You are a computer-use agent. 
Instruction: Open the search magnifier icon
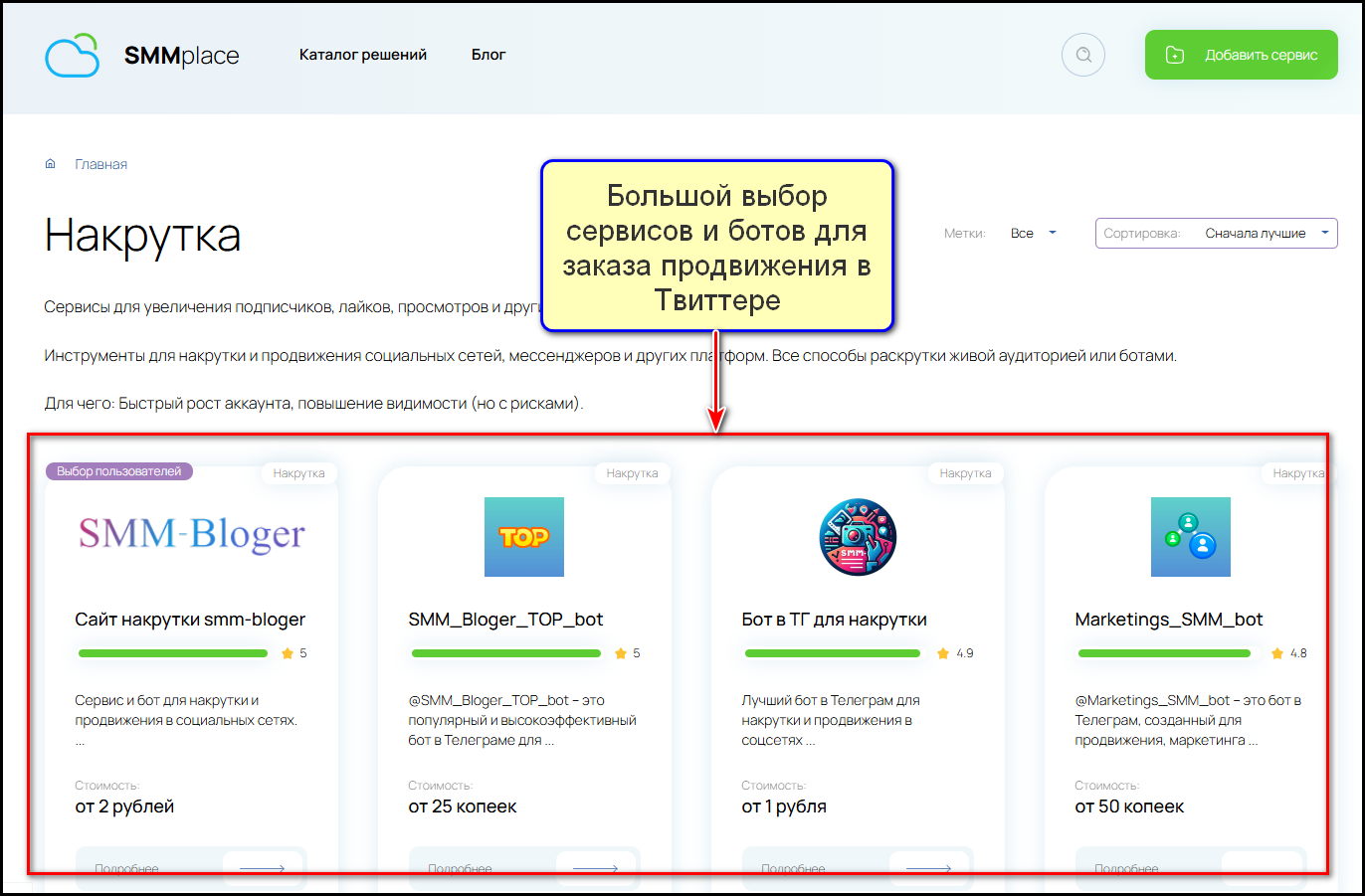point(1083,56)
